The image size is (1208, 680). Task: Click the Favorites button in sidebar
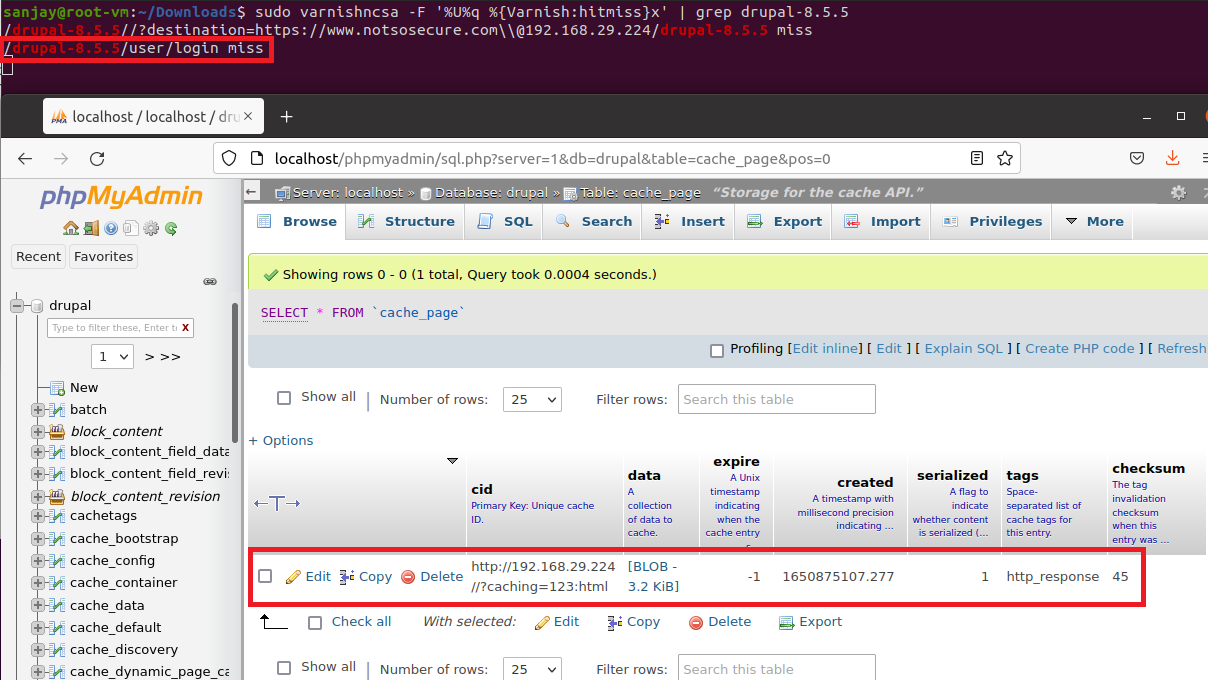point(103,257)
